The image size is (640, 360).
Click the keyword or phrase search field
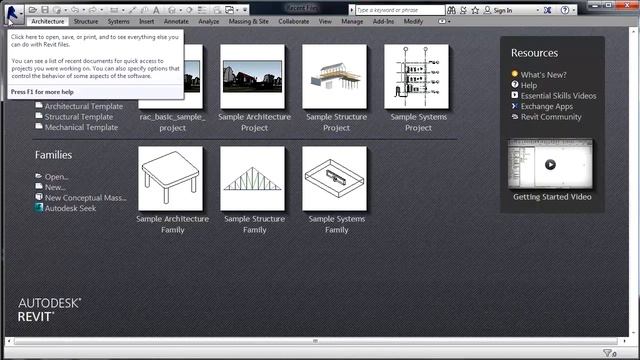click(x=400, y=10)
